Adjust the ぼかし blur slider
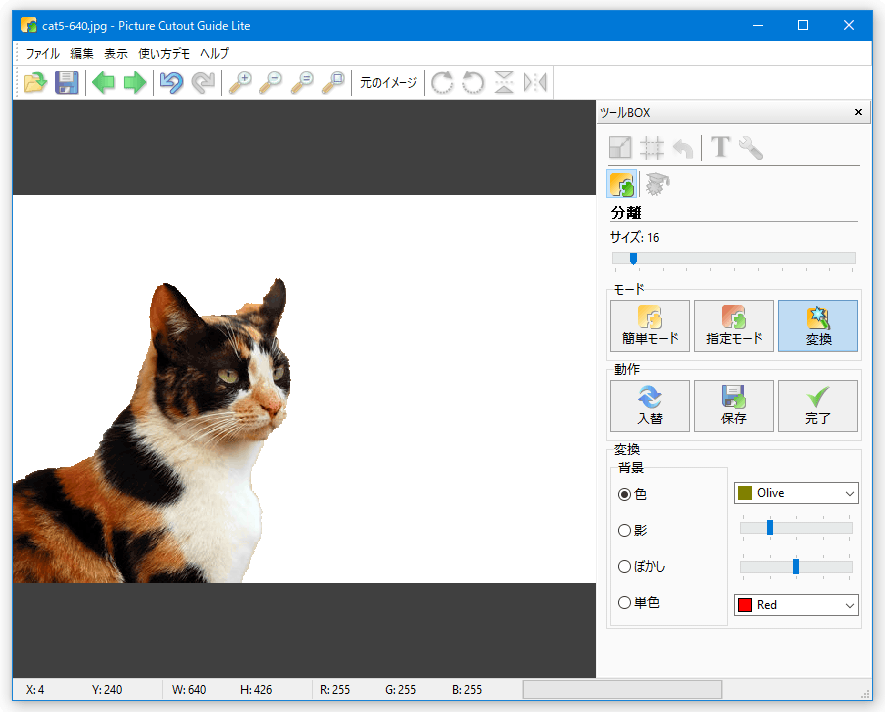The height and width of the screenshot is (712, 885). pyautogui.click(x=796, y=566)
